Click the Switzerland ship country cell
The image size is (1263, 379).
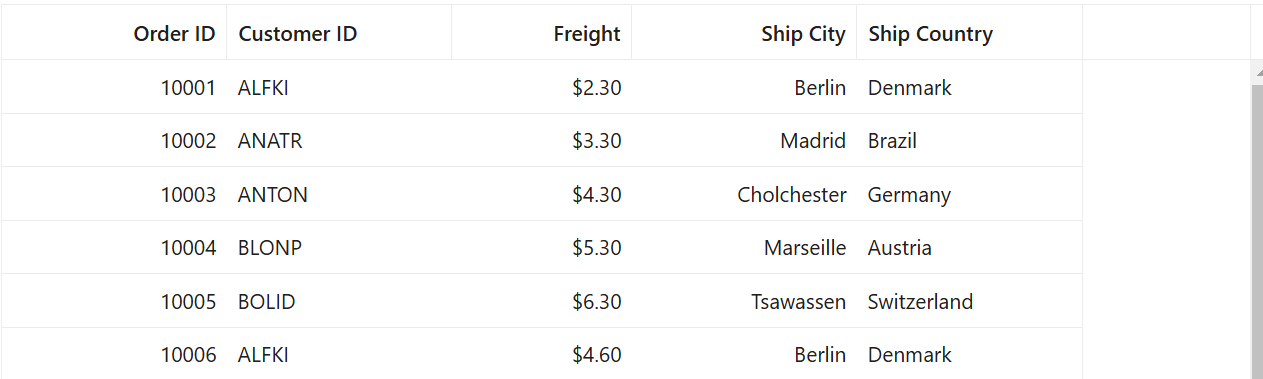(969, 301)
